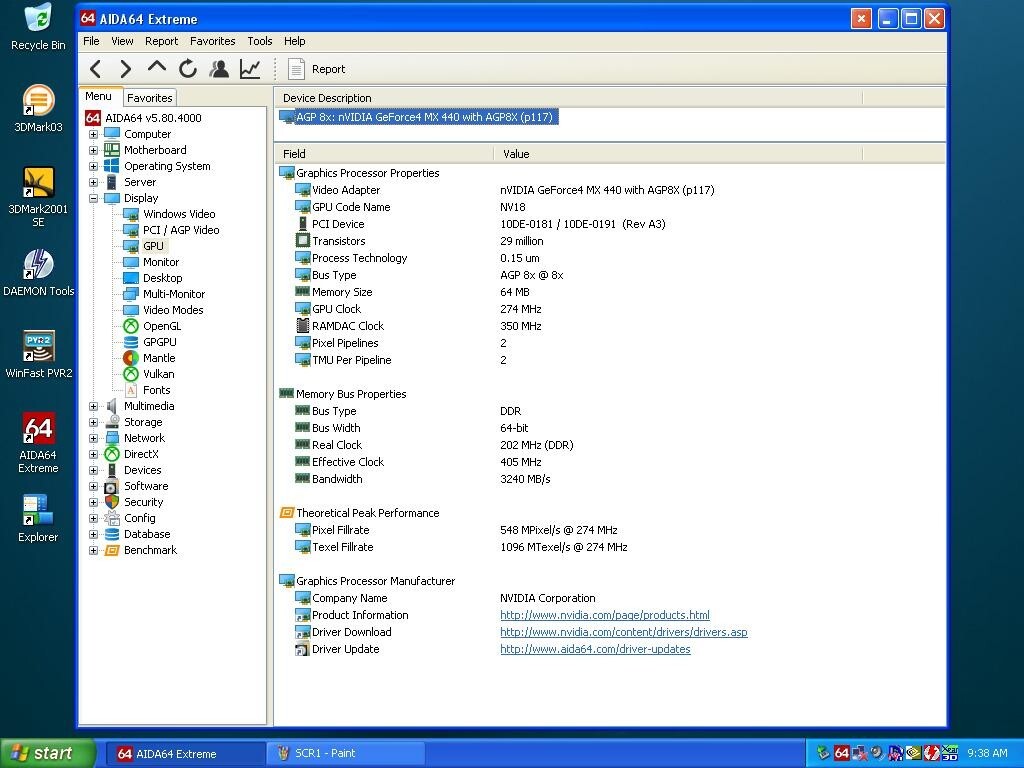Collapse the Display tree node
Screen dimensions: 1024x768
point(93,198)
